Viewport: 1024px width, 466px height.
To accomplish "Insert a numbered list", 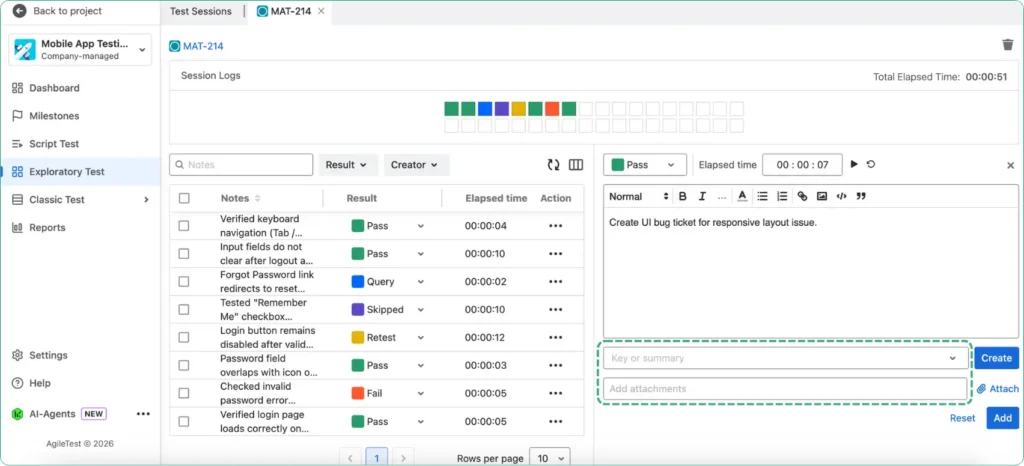I will 782,196.
